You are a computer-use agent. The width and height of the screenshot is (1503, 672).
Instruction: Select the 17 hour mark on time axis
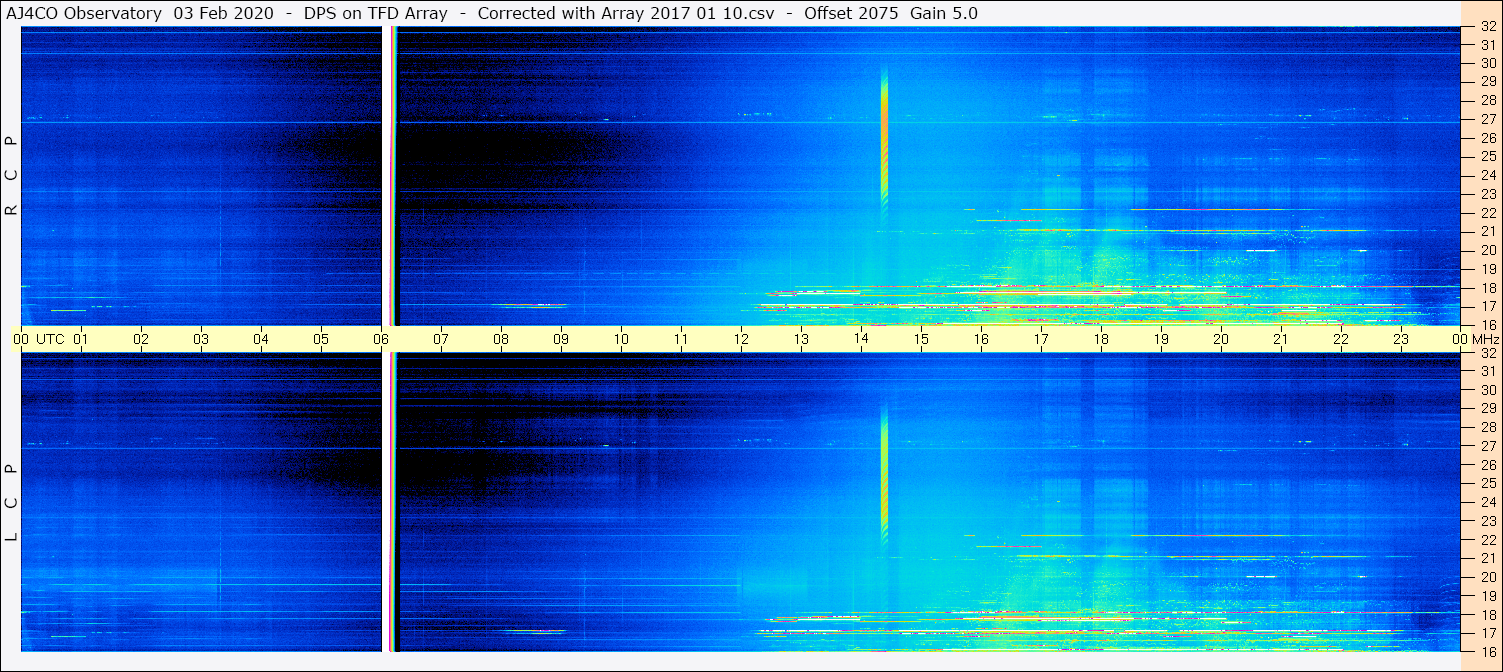[1041, 339]
